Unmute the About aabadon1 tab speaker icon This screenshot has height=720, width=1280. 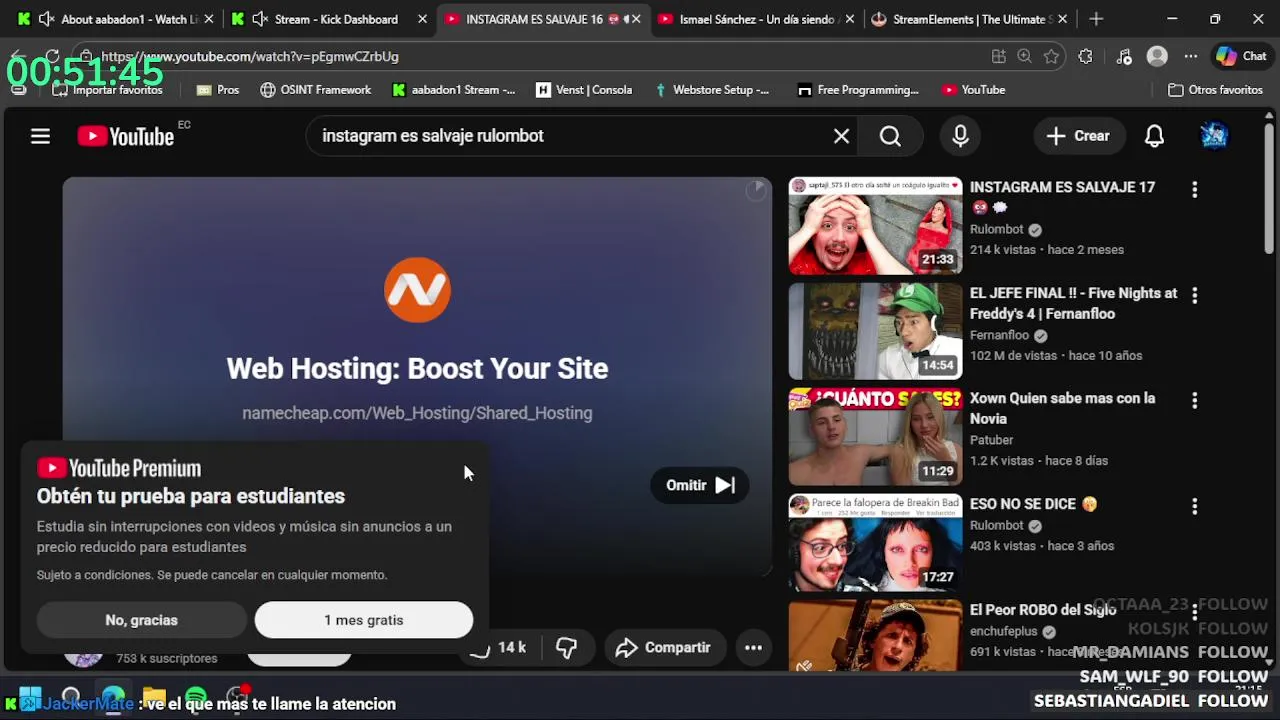46,19
